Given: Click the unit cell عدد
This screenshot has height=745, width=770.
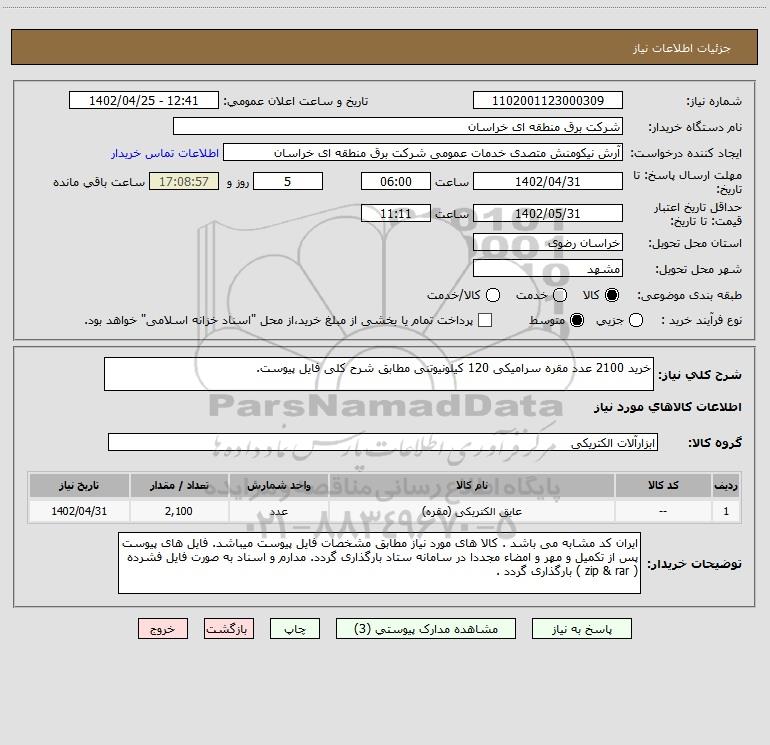Looking at the screenshot, I should coord(278,511).
